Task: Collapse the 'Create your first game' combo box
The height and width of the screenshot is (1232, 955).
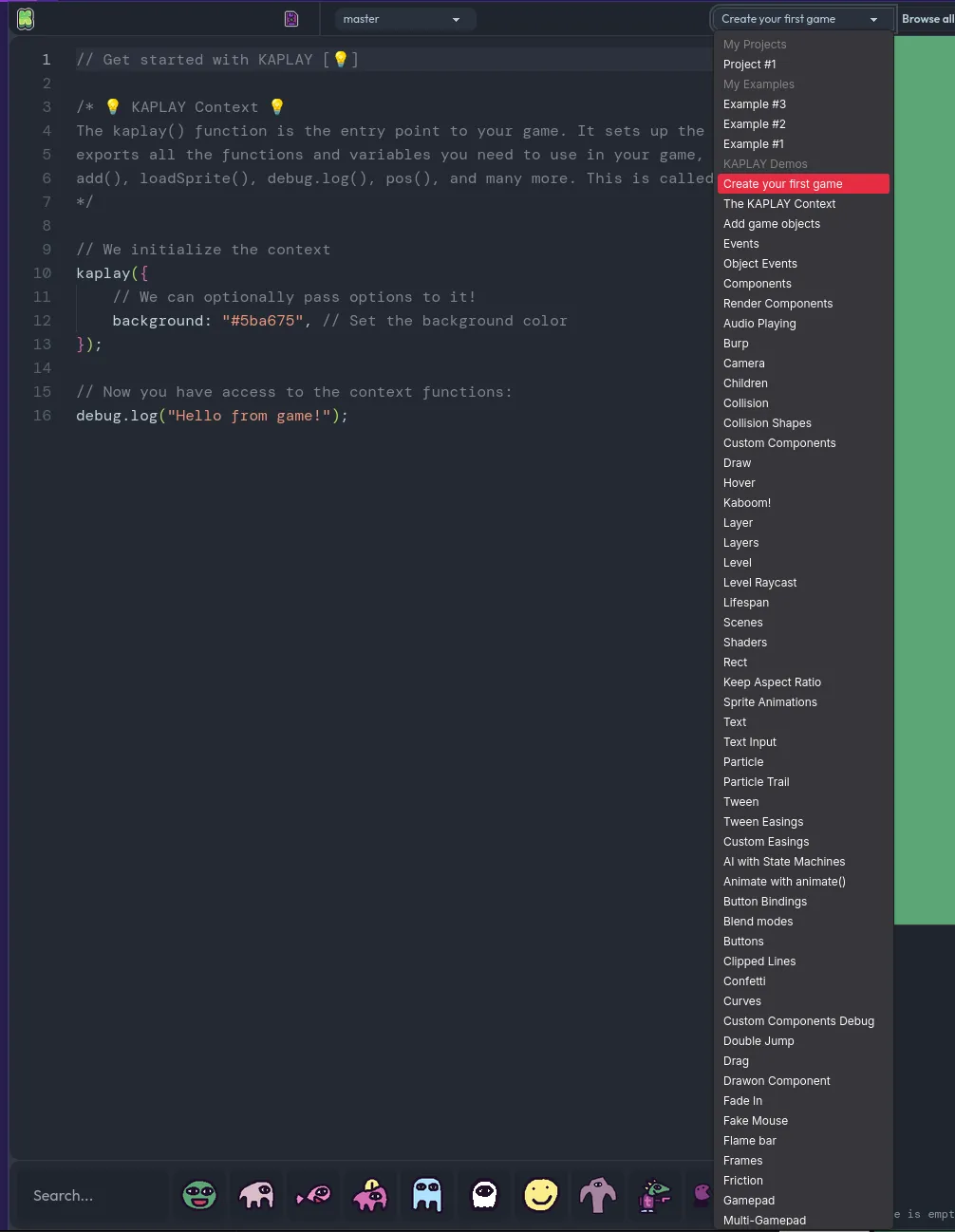Action: click(802, 19)
